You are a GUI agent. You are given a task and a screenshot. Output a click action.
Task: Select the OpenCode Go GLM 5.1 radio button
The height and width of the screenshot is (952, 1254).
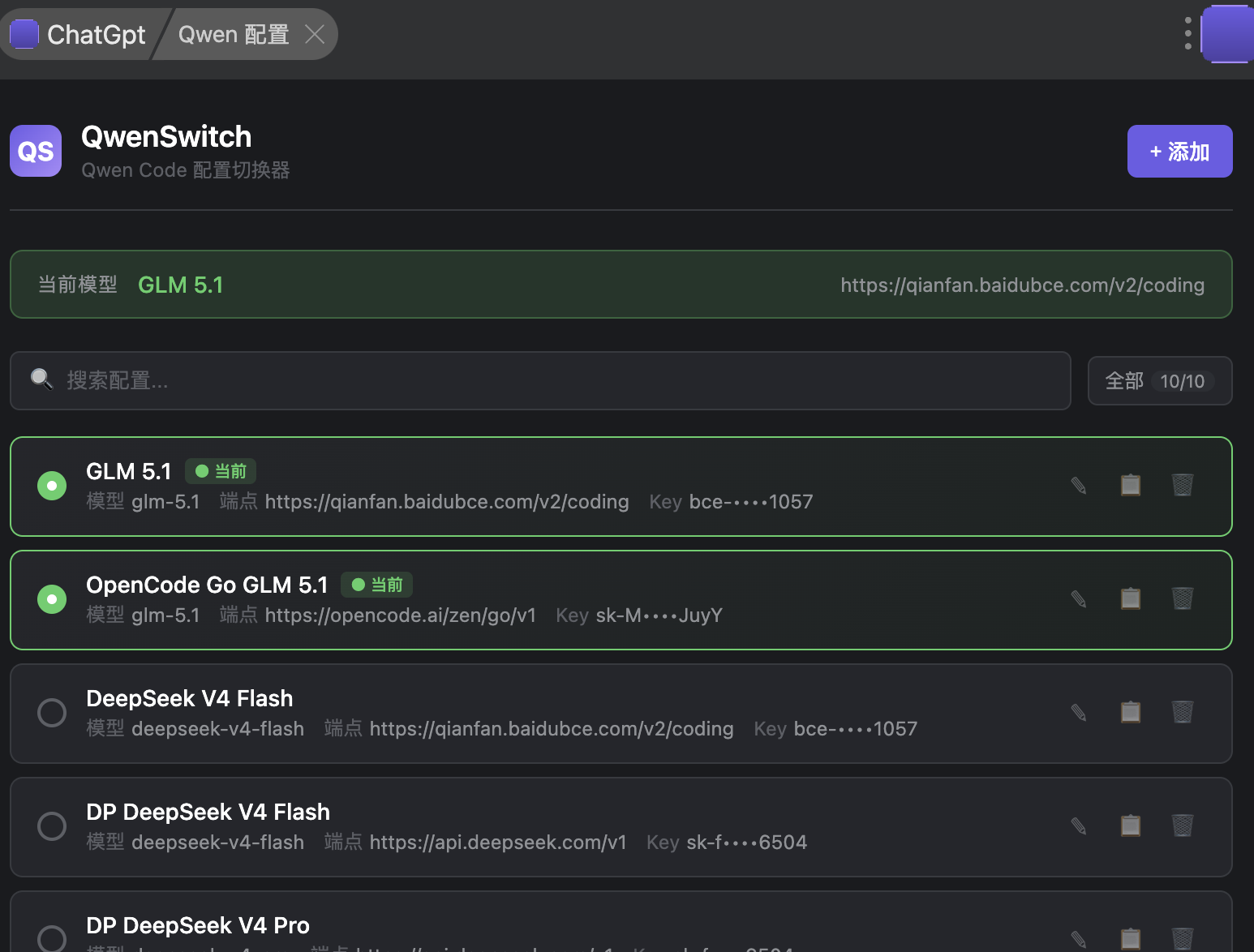tap(52, 599)
